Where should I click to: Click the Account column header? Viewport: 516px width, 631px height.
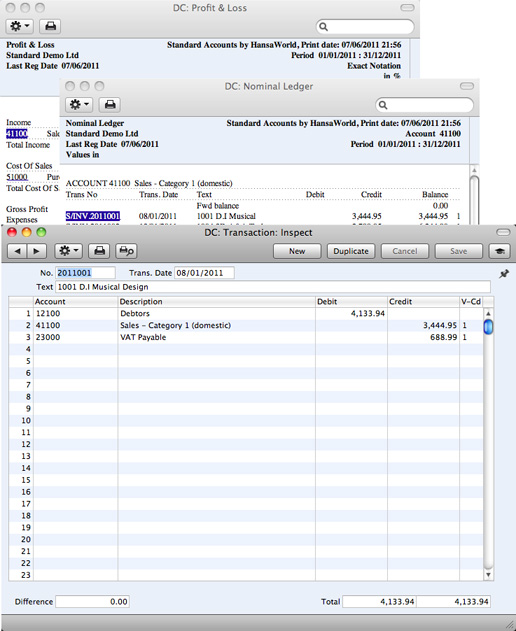point(75,302)
